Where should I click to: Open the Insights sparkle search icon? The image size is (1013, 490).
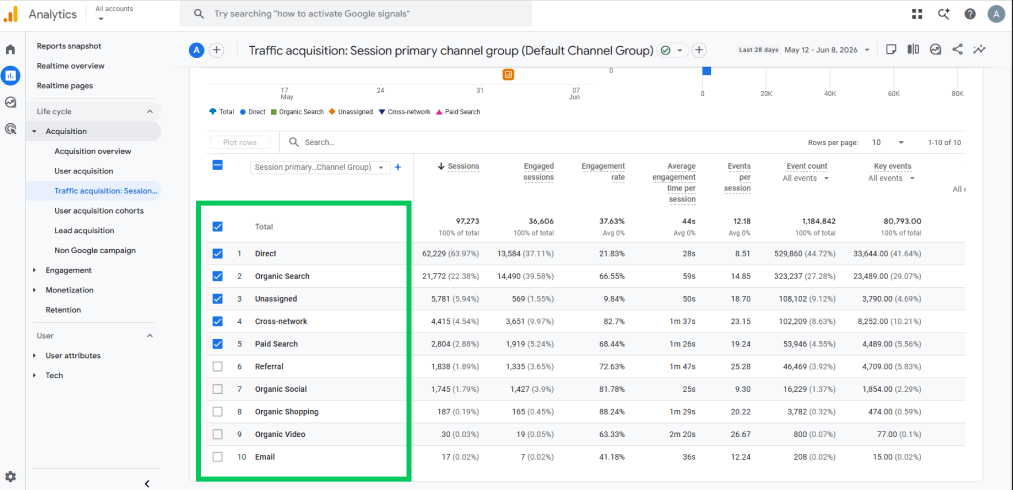point(943,14)
